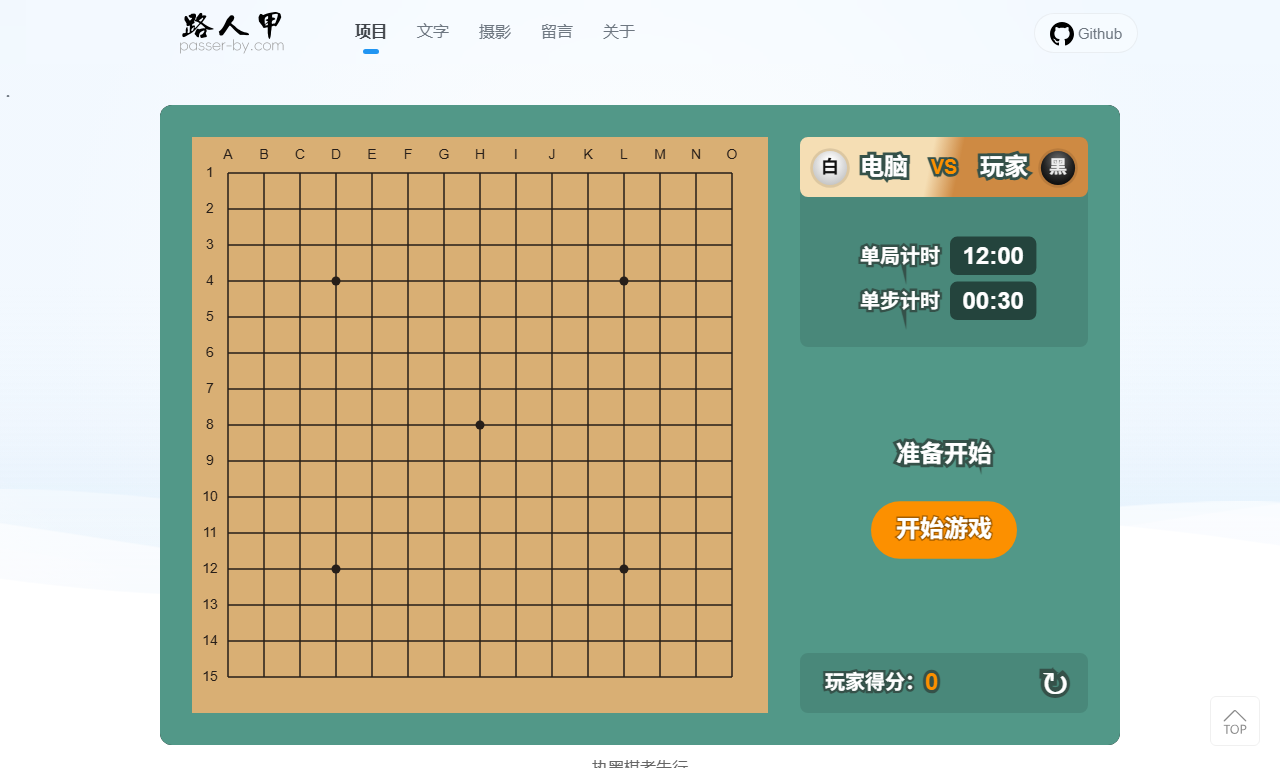Open the 文字 navigation tab

[433, 32]
